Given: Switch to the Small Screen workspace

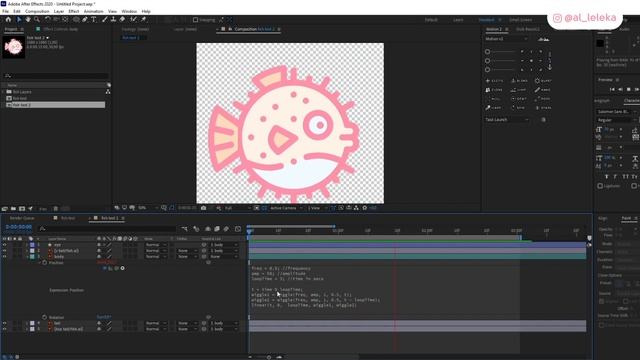Looking at the screenshot, I should (520, 20).
